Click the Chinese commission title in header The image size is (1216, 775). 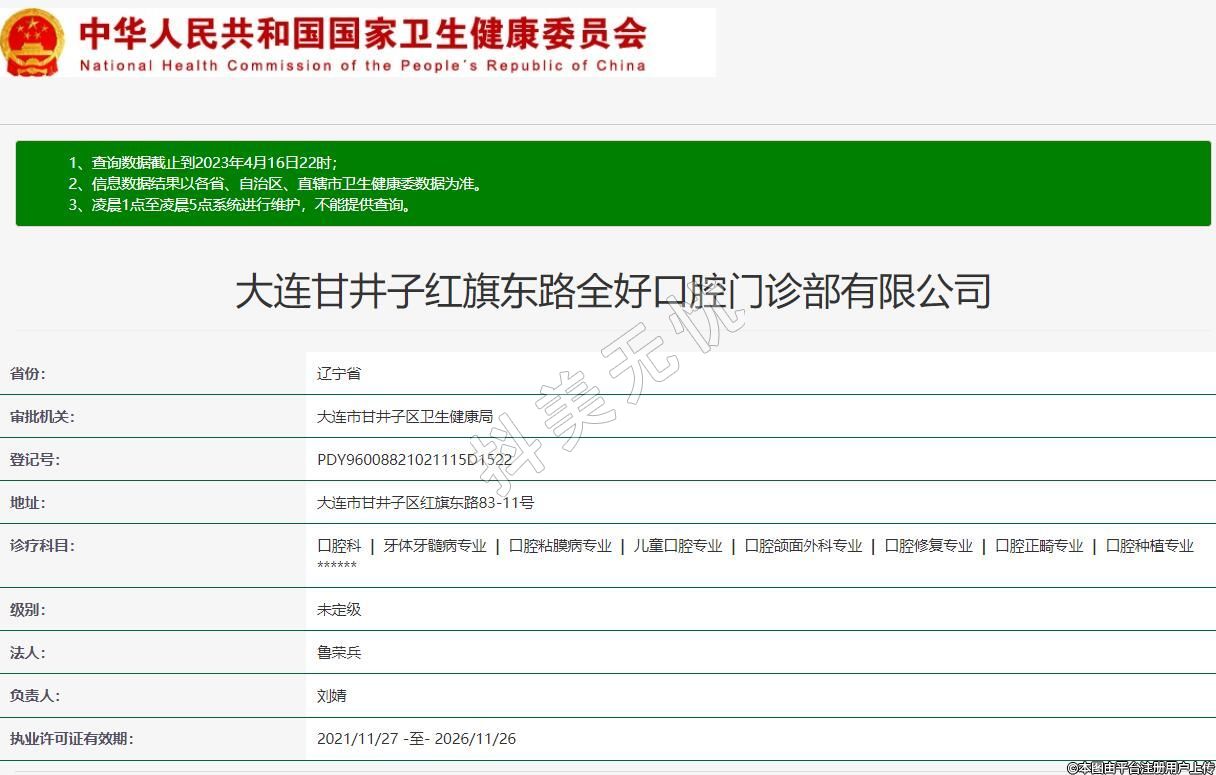(x=362, y=33)
